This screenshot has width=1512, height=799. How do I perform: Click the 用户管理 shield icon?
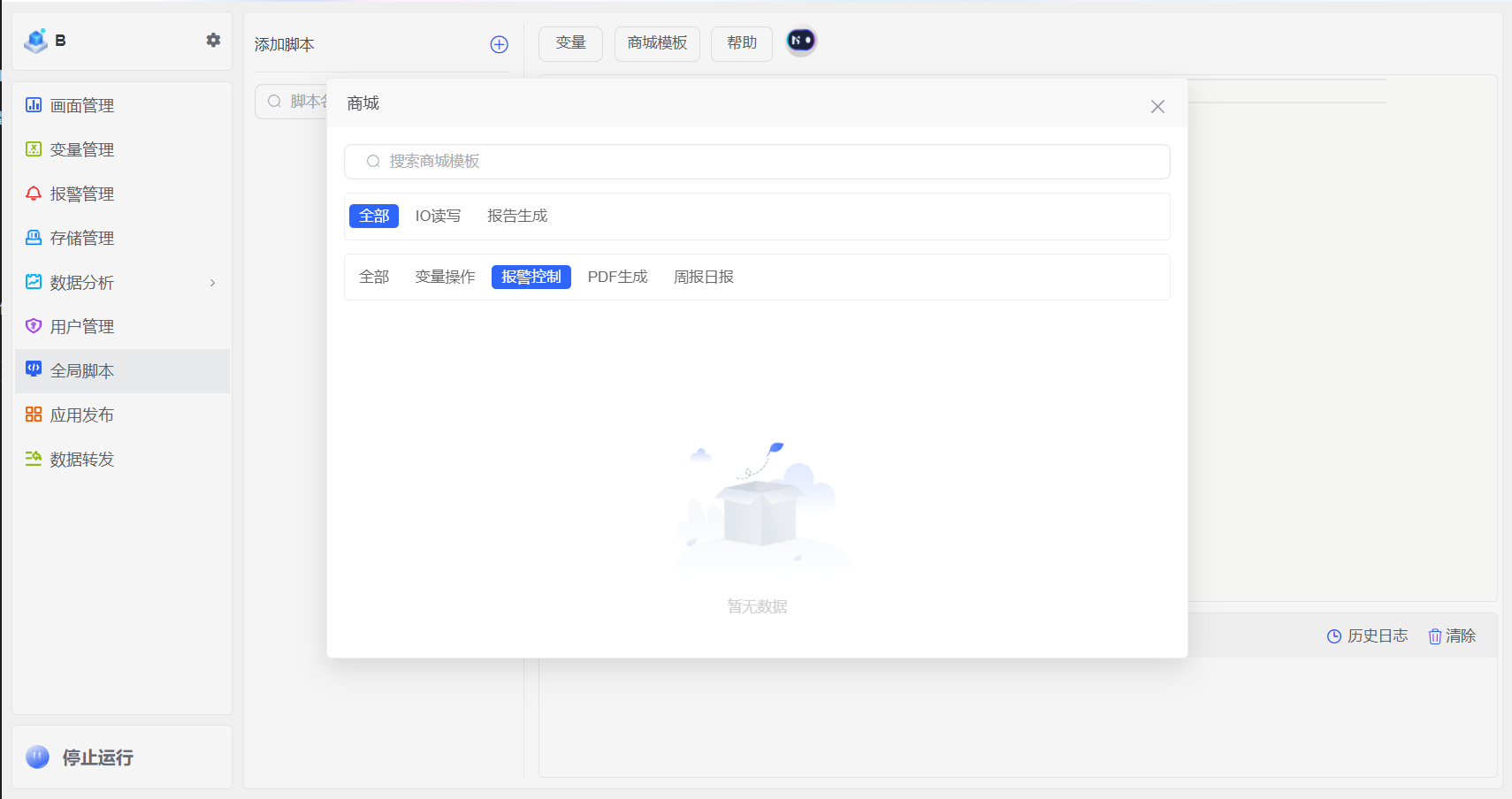[34, 326]
